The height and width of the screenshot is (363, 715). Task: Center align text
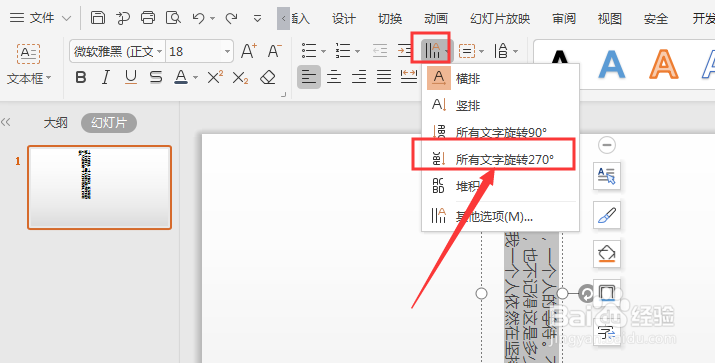(x=334, y=77)
